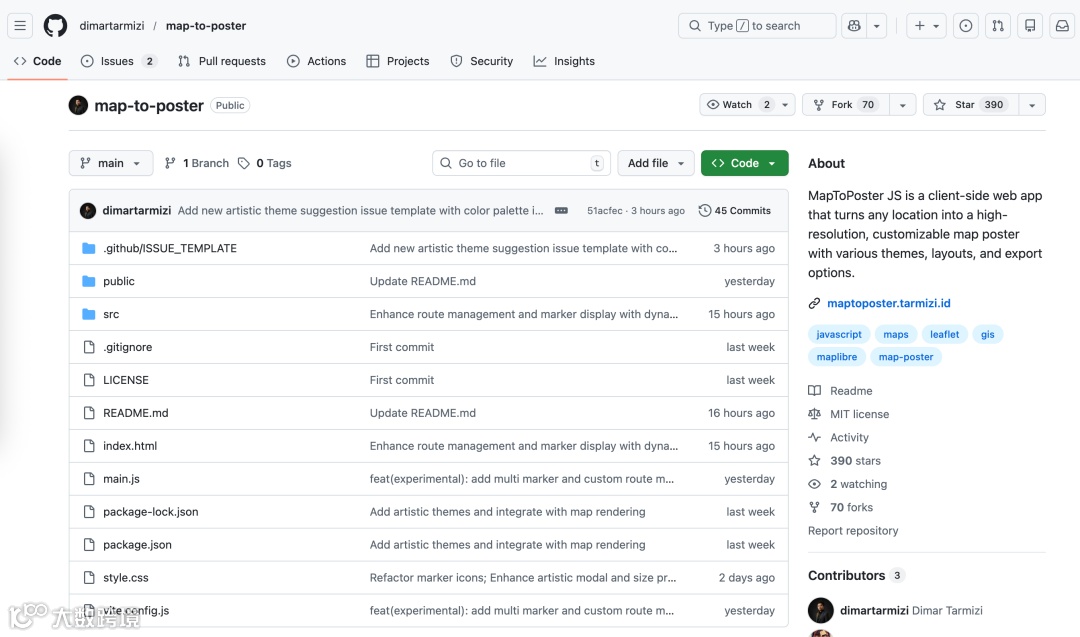
Task: View the 2 watching link
Action: [847, 484]
